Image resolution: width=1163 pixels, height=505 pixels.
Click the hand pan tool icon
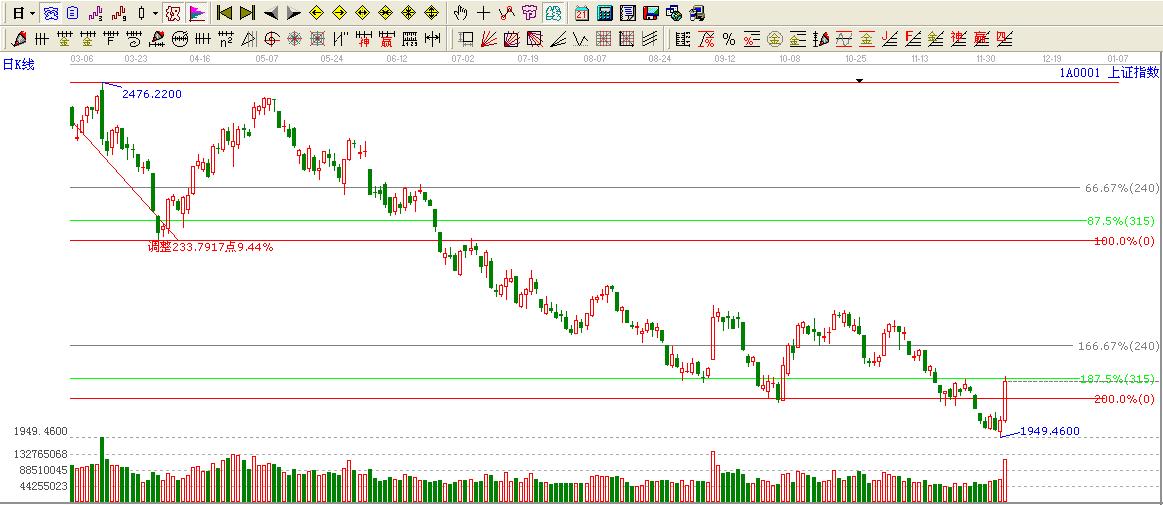(460, 13)
